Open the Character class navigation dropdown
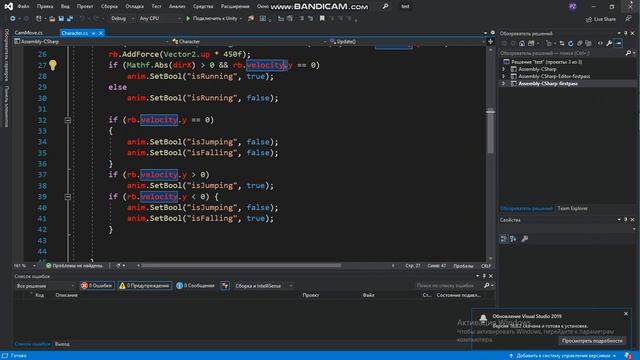The width and height of the screenshot is (640, 360). pos(249,42)
